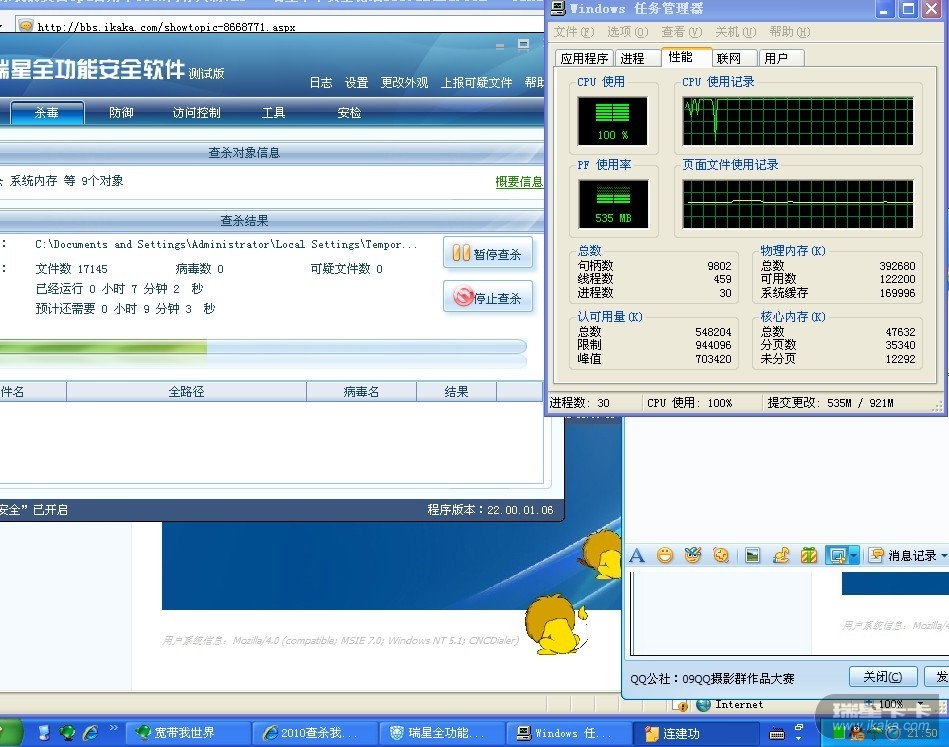Click the green umbrella Rising tray icon
Screen dimensions: 949x747
tap(876, 733)
